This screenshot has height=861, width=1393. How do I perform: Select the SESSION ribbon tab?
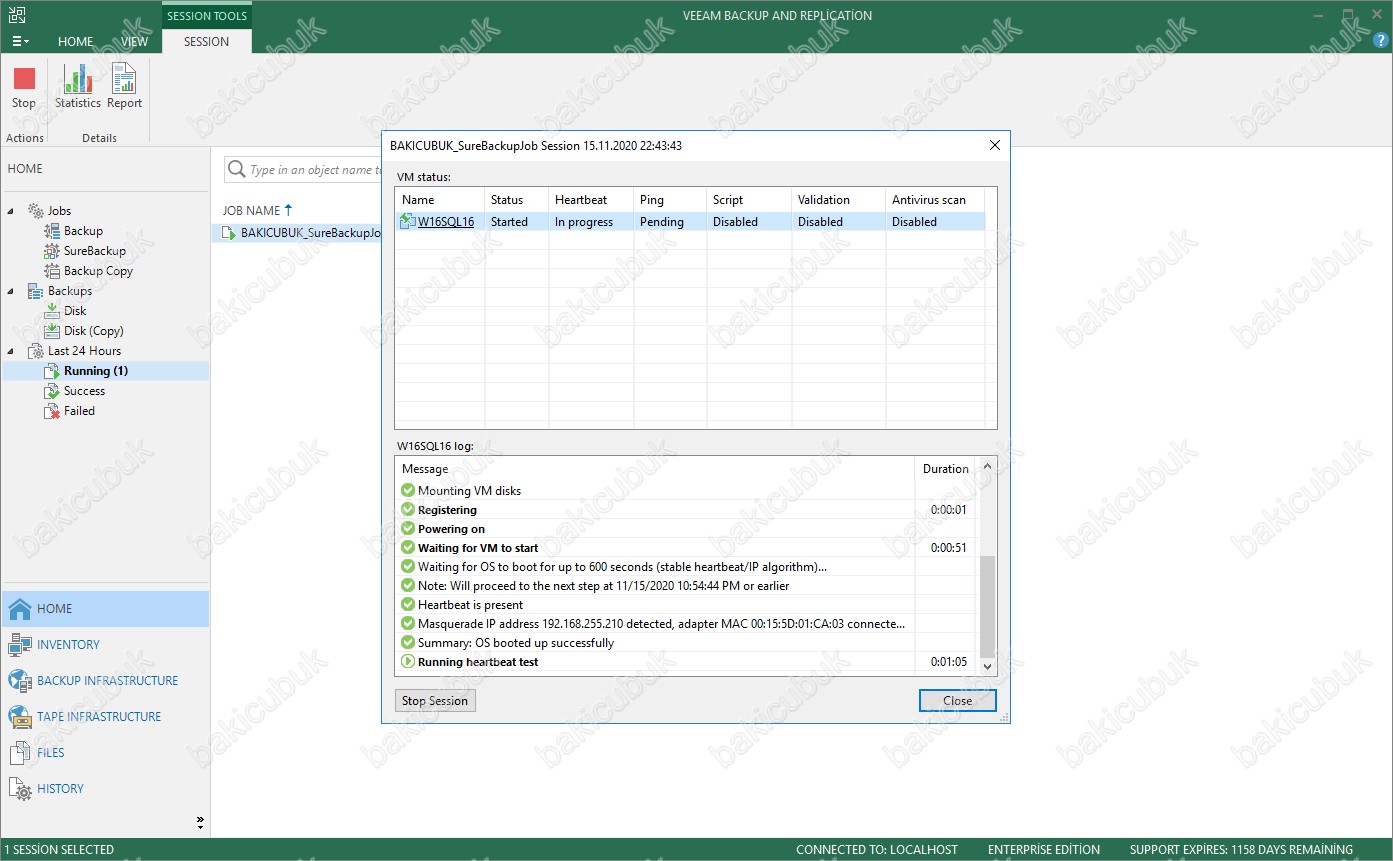pos(207,42)
